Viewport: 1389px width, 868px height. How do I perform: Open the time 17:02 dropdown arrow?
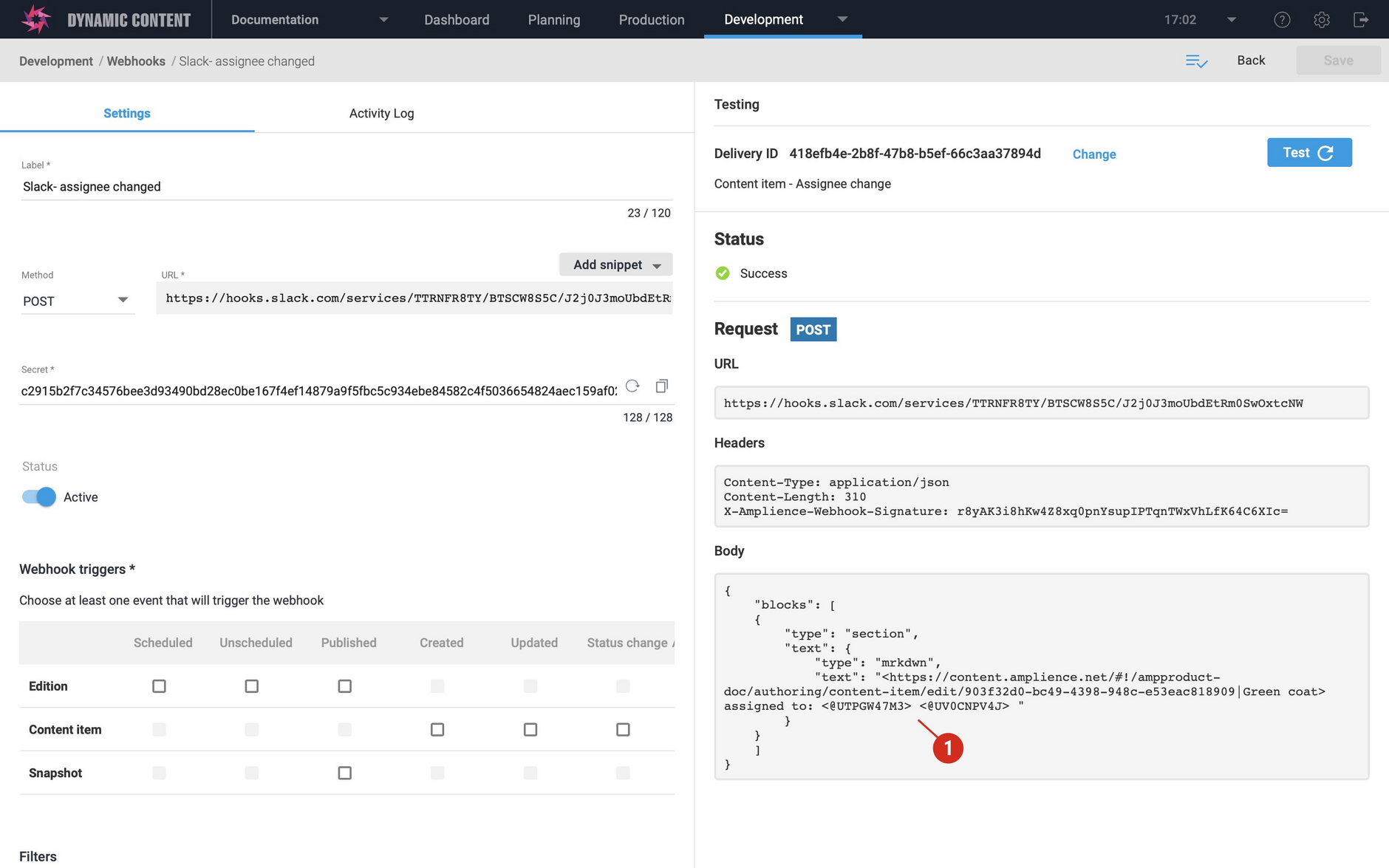(x=1232, y=20)
